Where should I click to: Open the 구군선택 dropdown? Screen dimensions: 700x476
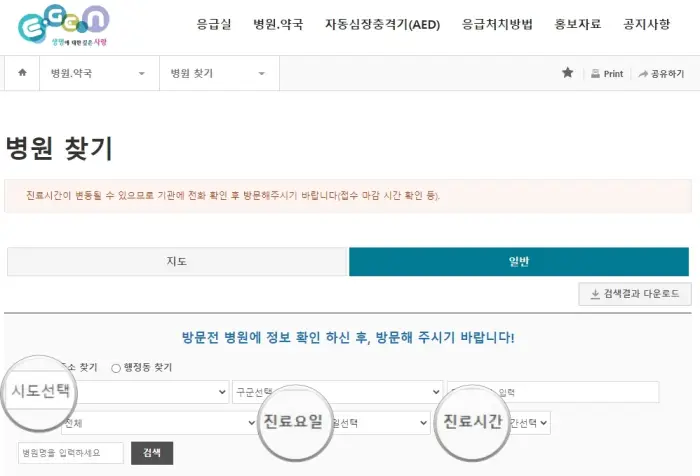pos(338,392)
